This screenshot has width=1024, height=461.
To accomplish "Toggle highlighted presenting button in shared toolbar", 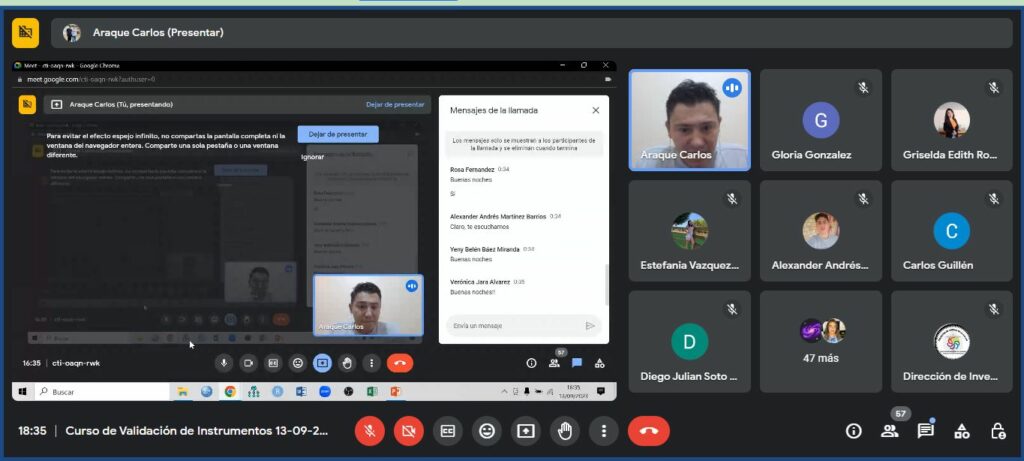I will tap(322, 363).
